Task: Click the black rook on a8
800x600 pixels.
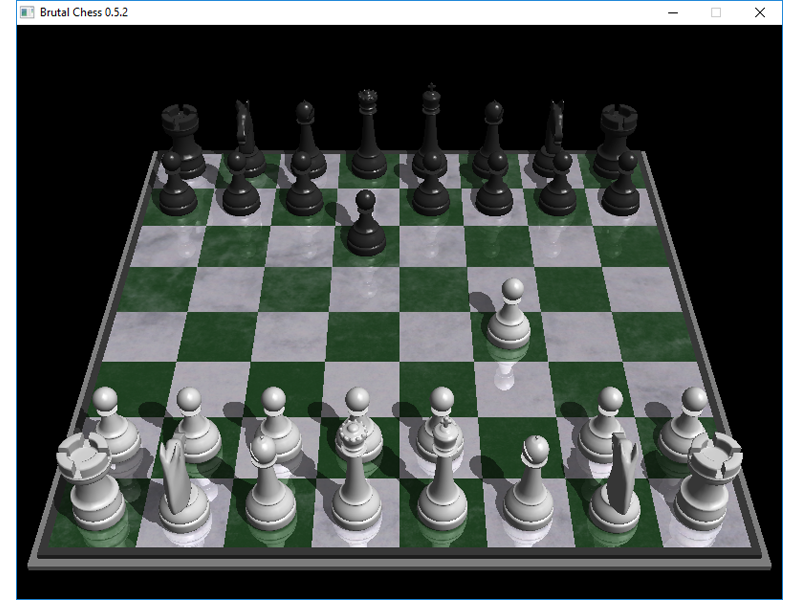Action: 182,135
